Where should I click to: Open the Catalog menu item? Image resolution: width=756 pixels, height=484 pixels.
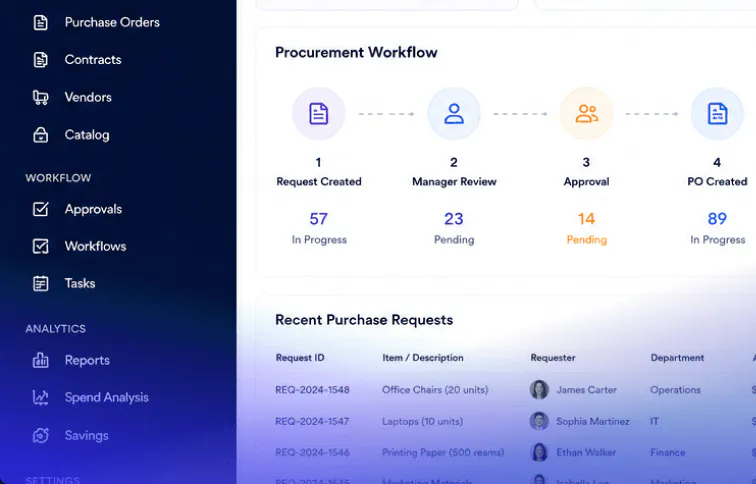pos(87,135)
